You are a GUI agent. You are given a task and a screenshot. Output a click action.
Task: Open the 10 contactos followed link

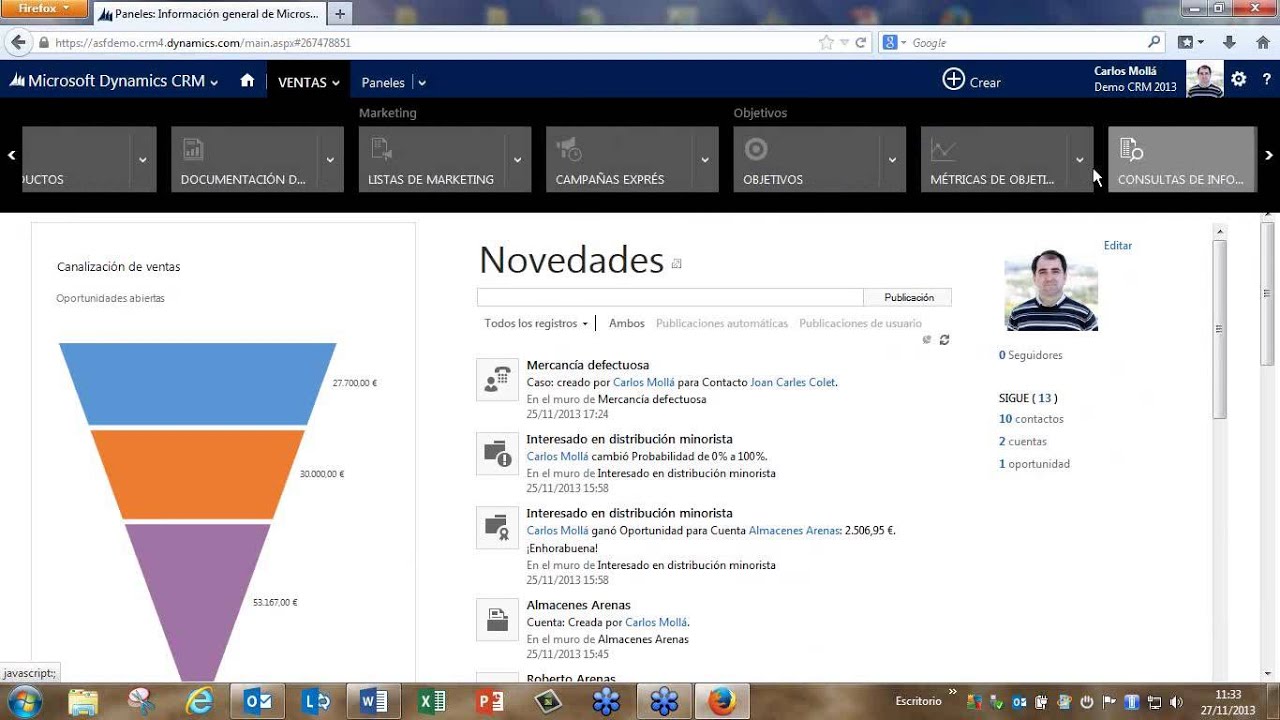(1031, 419)
